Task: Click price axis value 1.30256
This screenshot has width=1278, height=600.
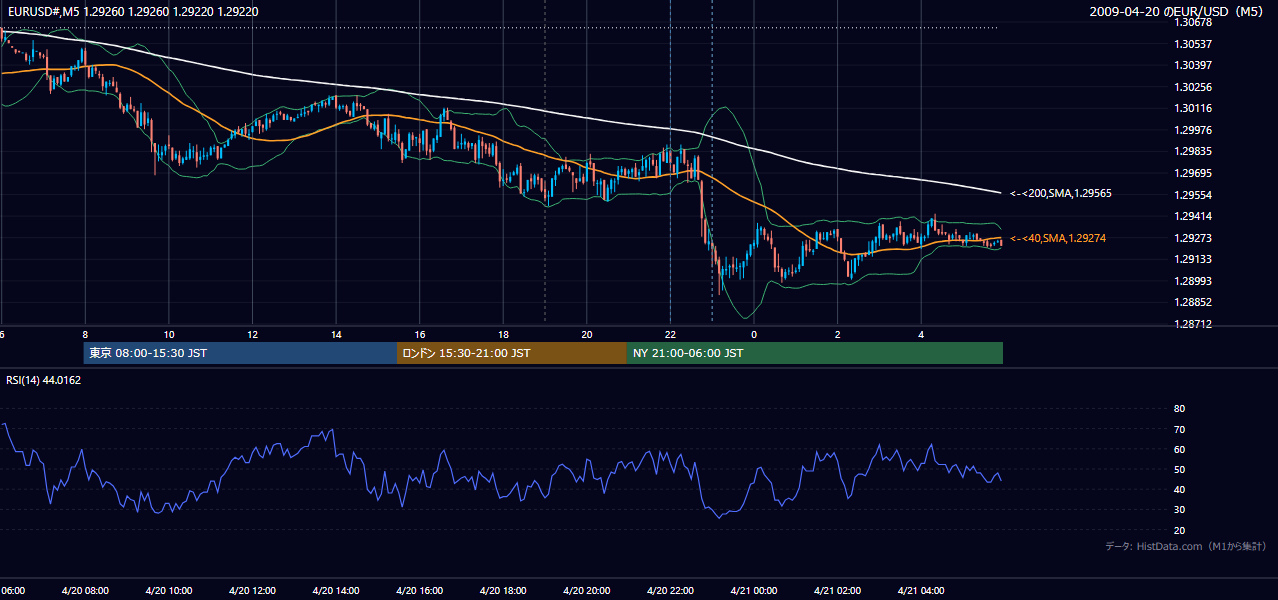Action: point(1193,87)
